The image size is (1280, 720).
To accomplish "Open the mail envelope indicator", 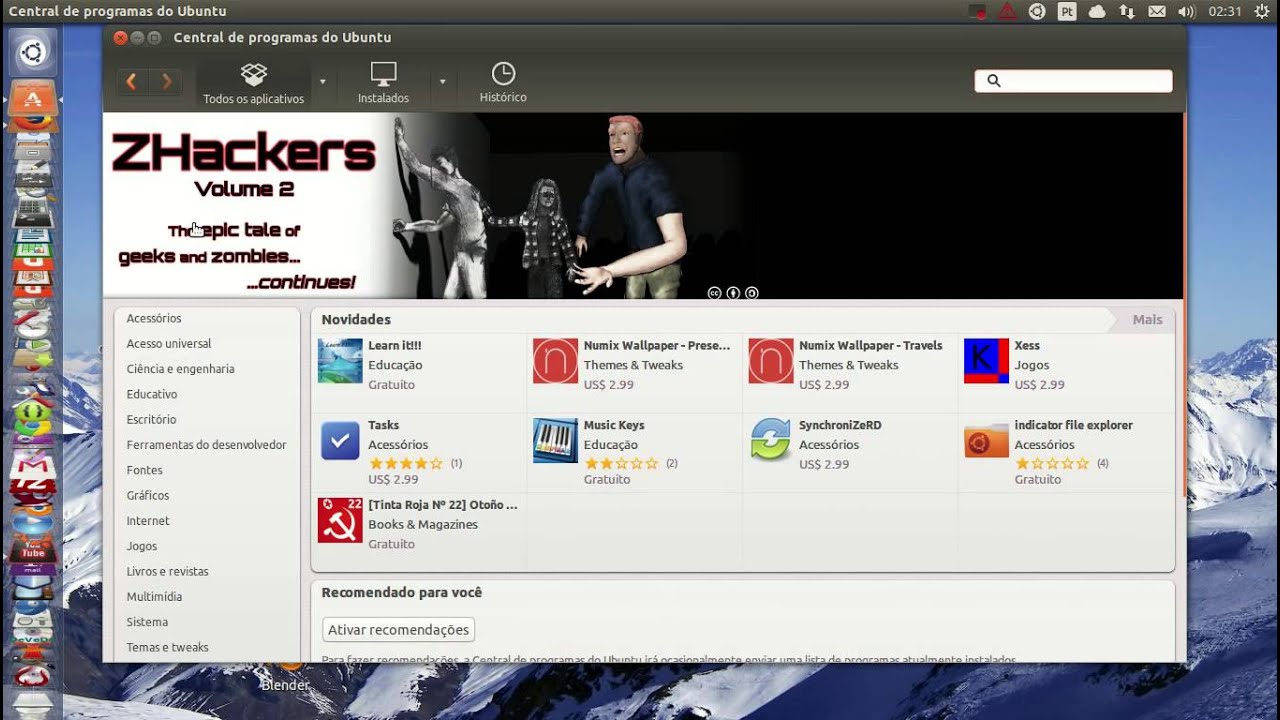I will click(1157, 12).
